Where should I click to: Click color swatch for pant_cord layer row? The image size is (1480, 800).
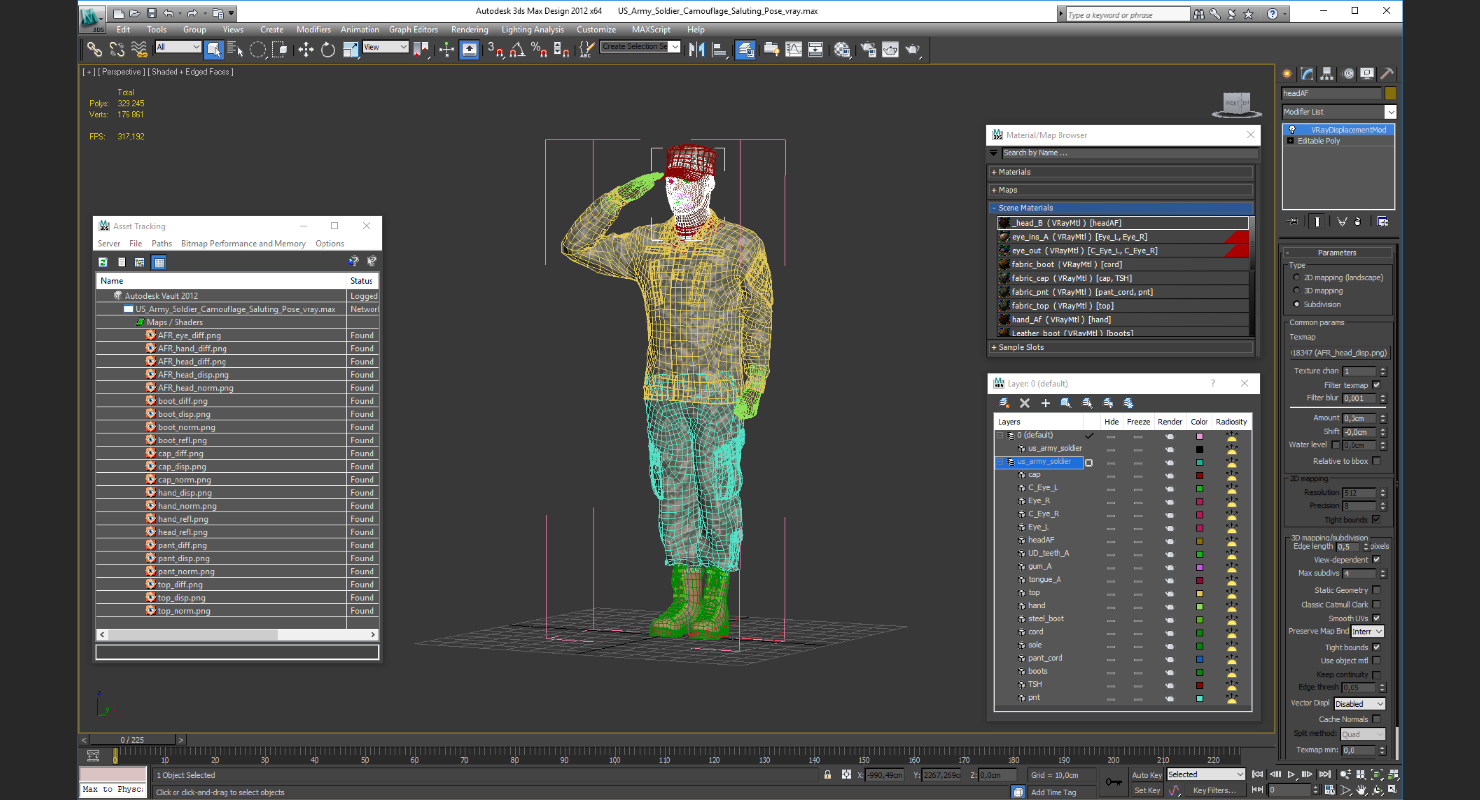pos(1199,658)
